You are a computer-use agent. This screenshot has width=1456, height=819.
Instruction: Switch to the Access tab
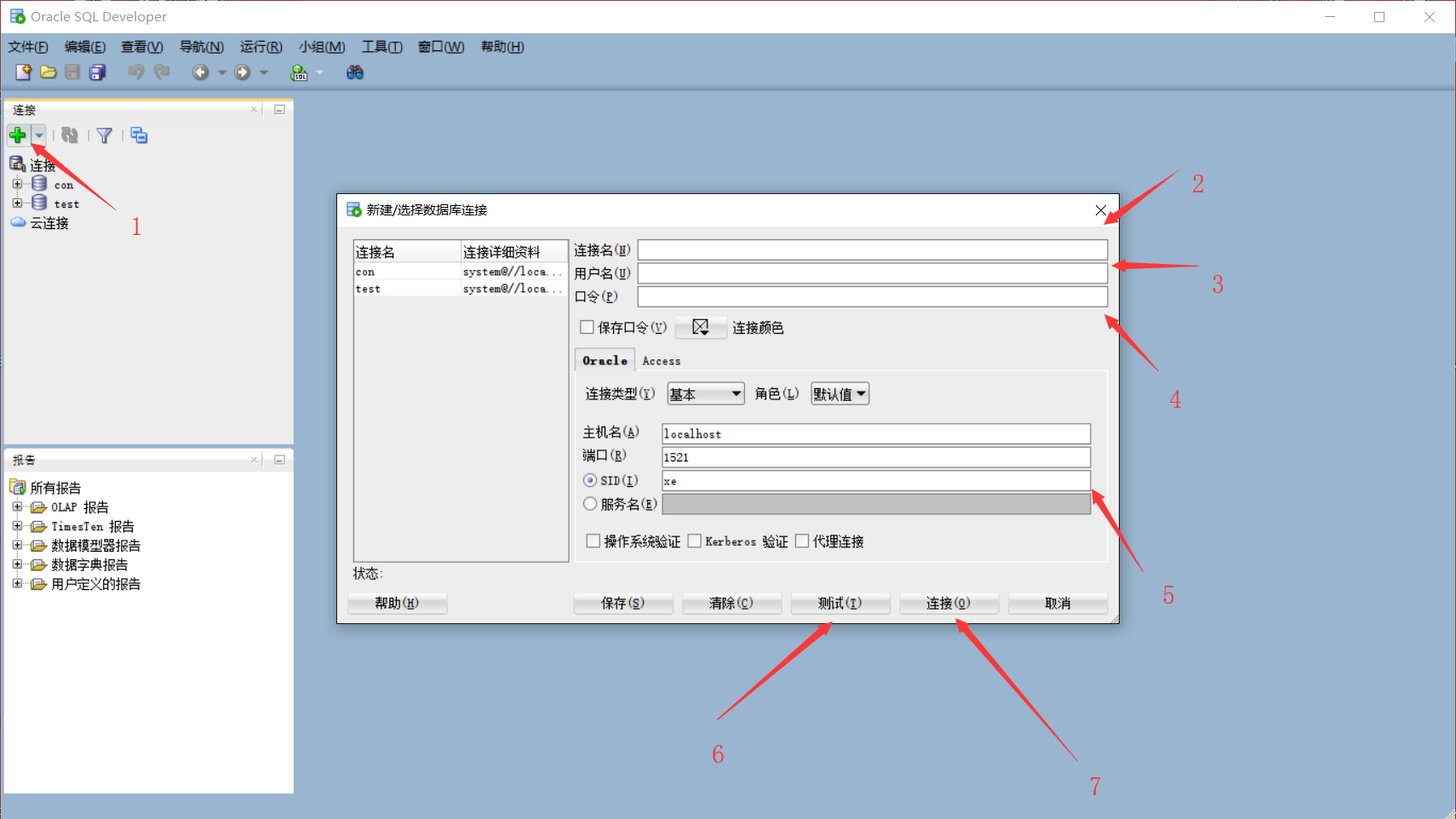pos(662,361)
